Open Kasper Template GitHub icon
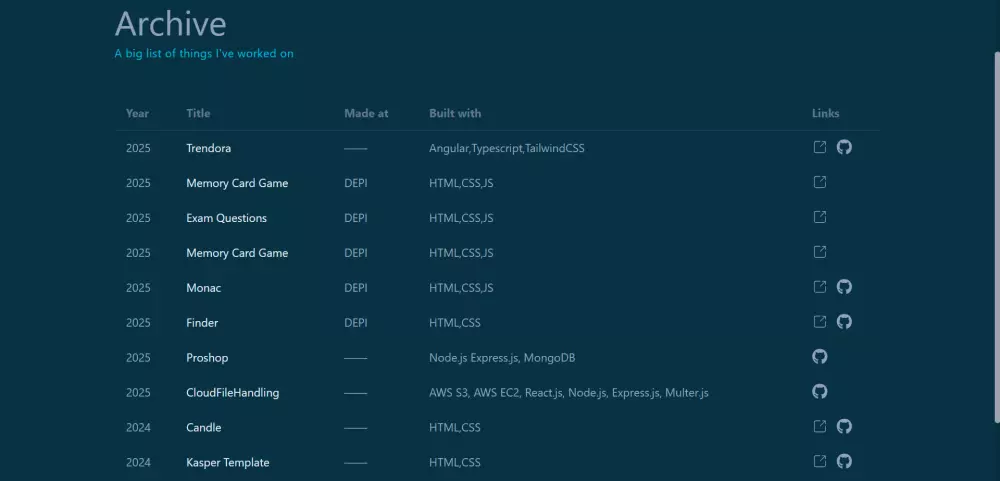The width and height of the screenshot is (1000, 481). pos(844,462)
